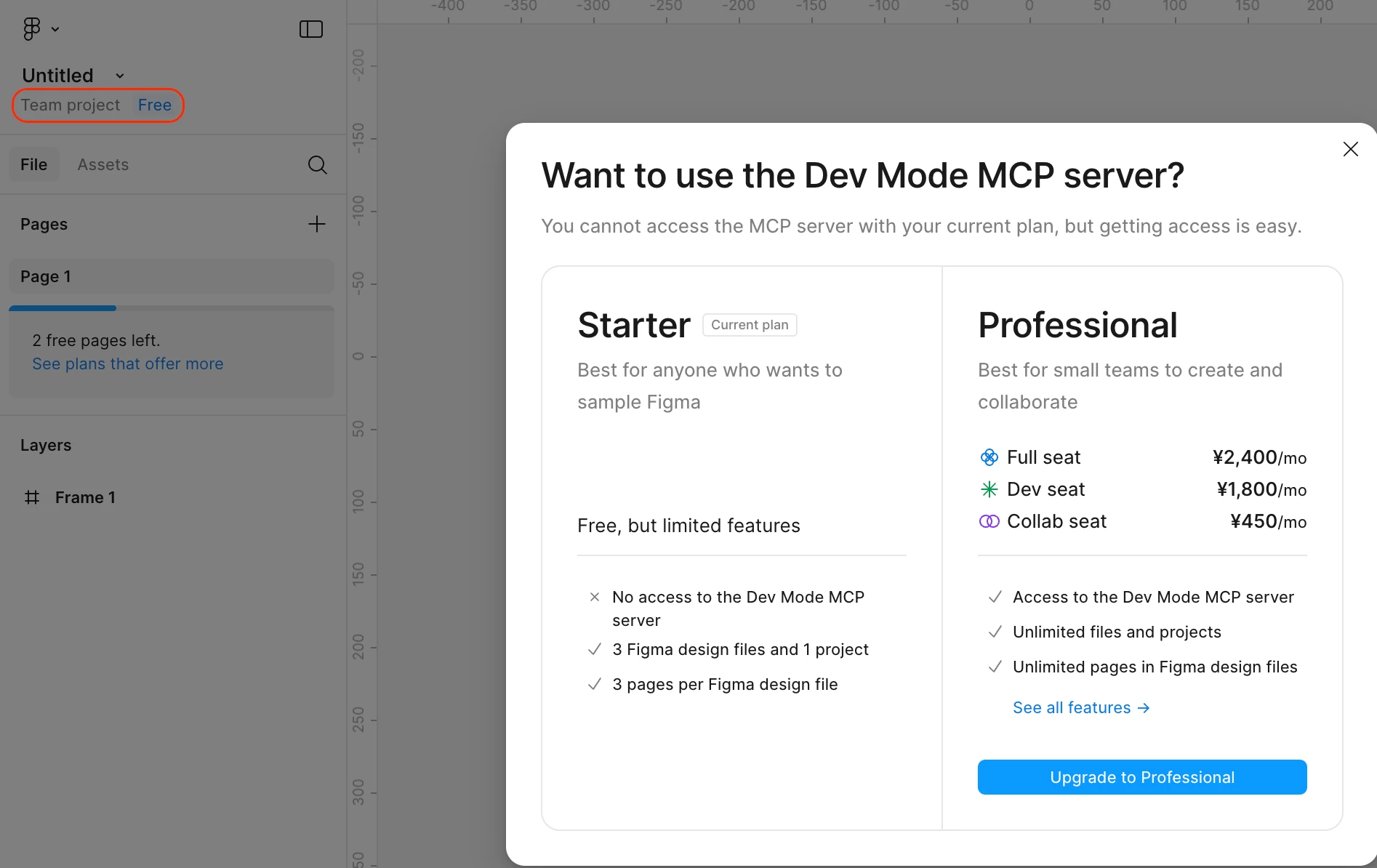This screenshot has width=1377, height=868.
Task: Open See plans that offer more link
Action: click(128, 363)
